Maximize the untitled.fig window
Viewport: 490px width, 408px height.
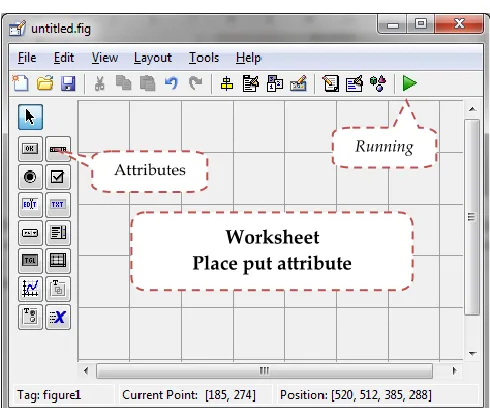[x=421, y=24]
